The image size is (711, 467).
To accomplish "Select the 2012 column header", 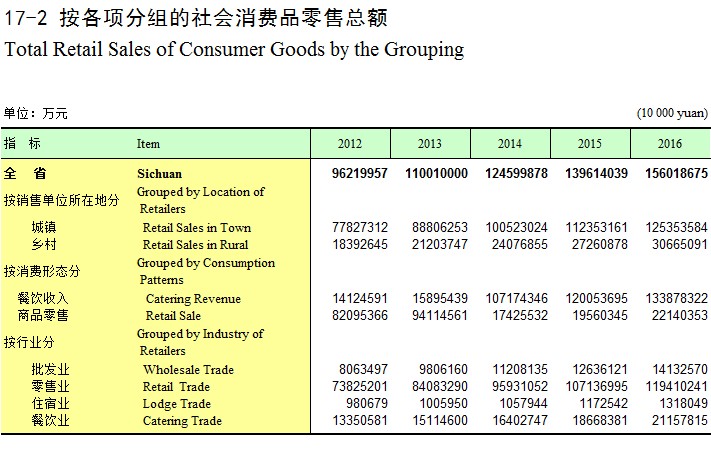I will 350,144.
